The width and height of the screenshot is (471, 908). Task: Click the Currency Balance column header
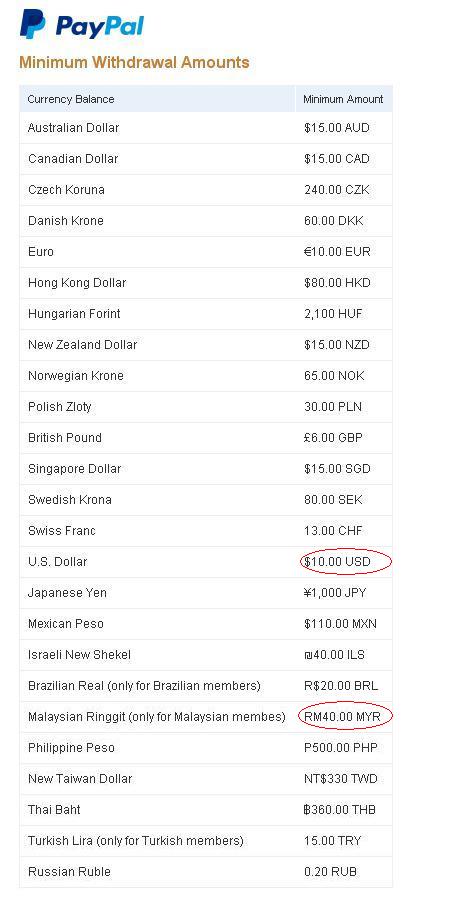(x=71, y=99)
